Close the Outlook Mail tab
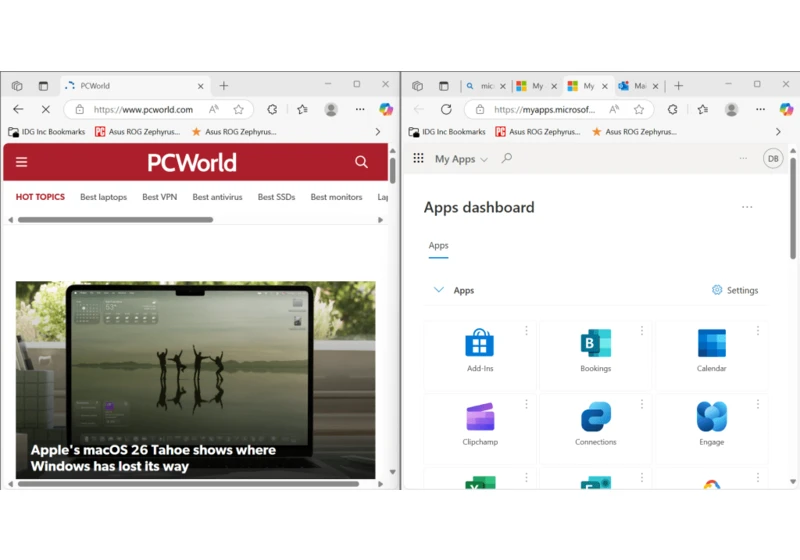Image resolution: width=800 pixels, height=560 pixels. click(656, 86)
